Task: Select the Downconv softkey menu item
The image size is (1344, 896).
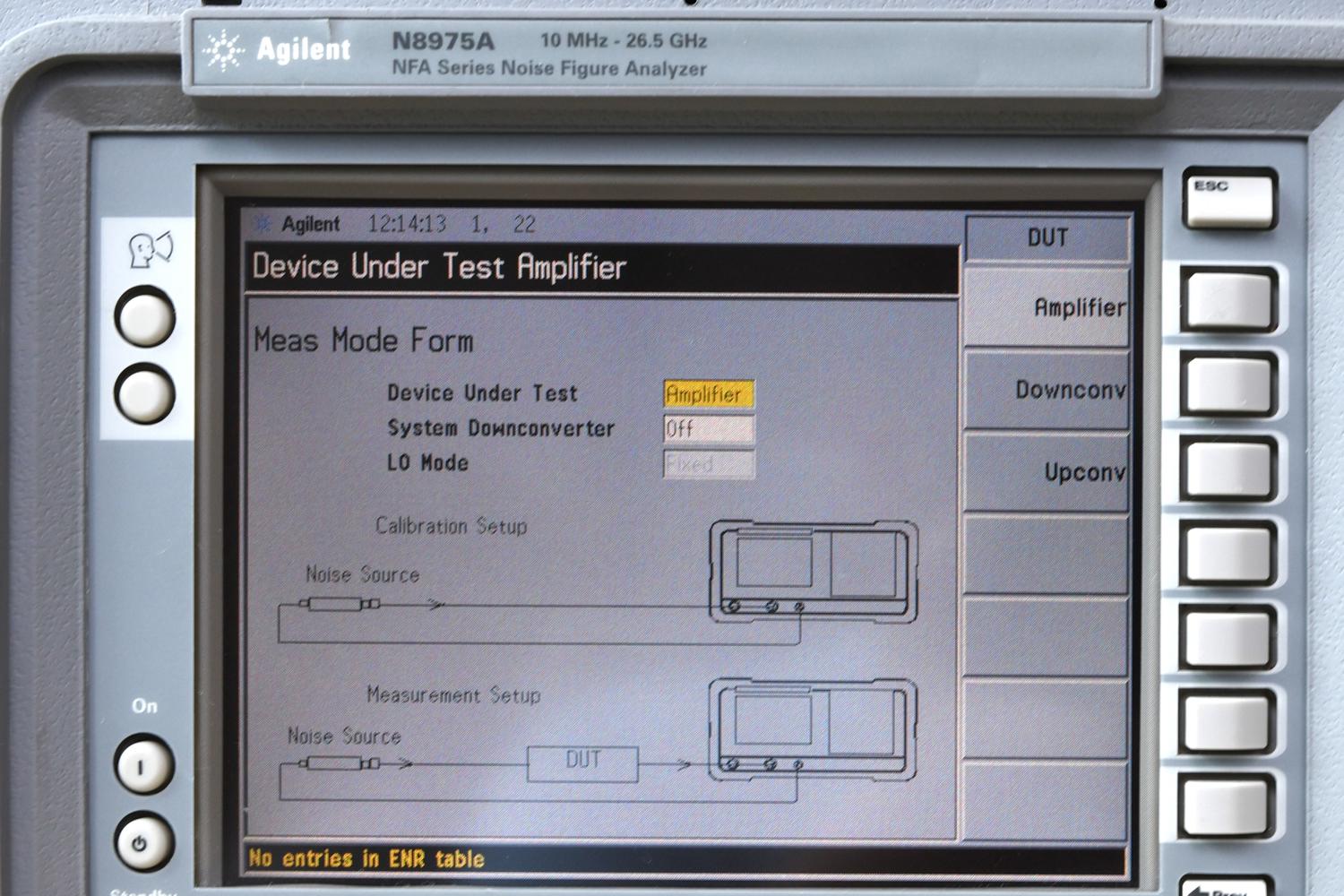Action: coord(1047,390)
